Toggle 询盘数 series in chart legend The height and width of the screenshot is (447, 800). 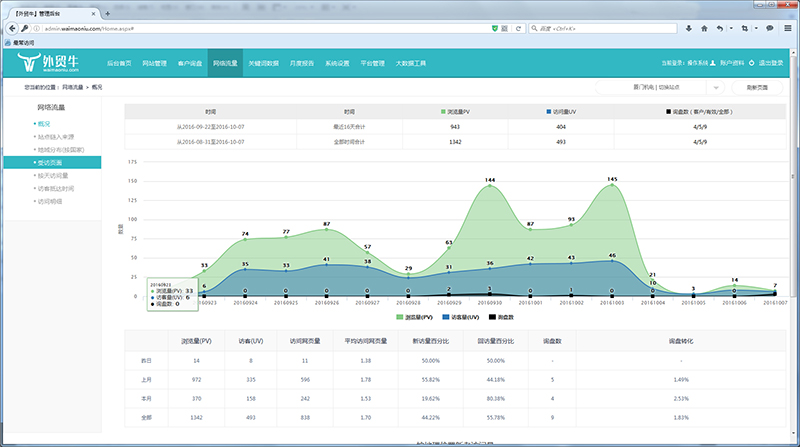point(503,316)
